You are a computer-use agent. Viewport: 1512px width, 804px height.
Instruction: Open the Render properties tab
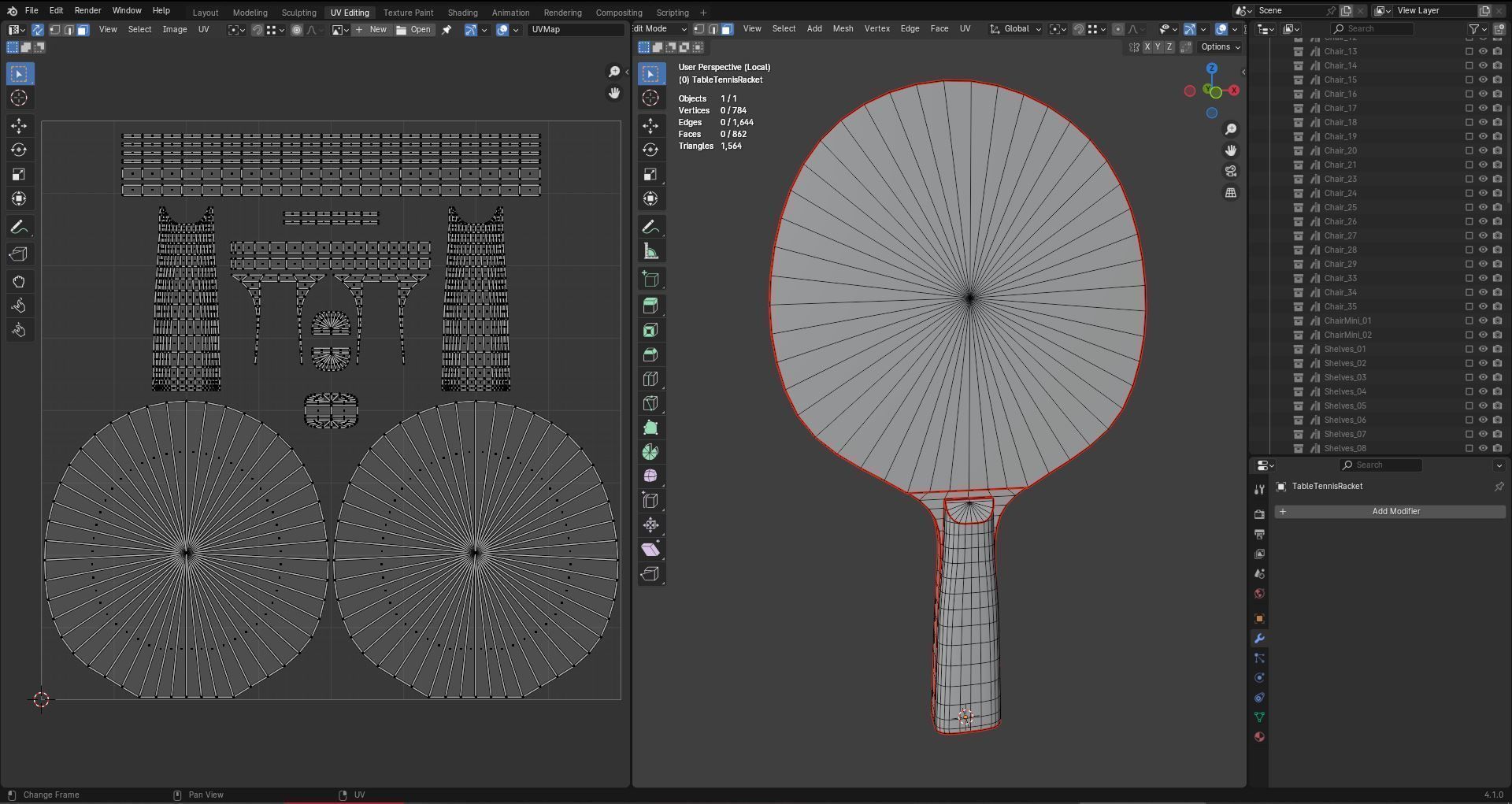(1259, 514)
